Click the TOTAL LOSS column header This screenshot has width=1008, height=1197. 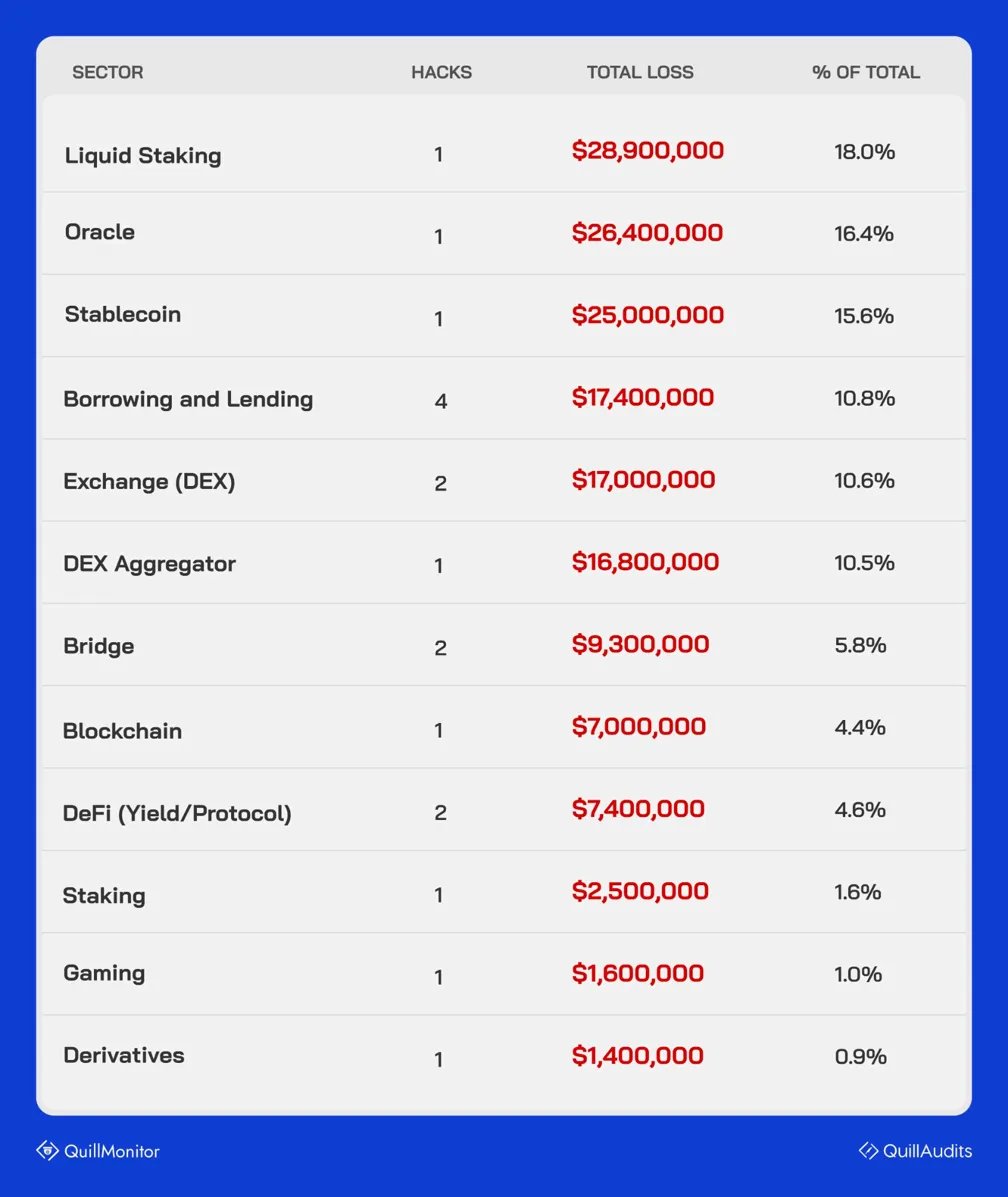[640, 72]
